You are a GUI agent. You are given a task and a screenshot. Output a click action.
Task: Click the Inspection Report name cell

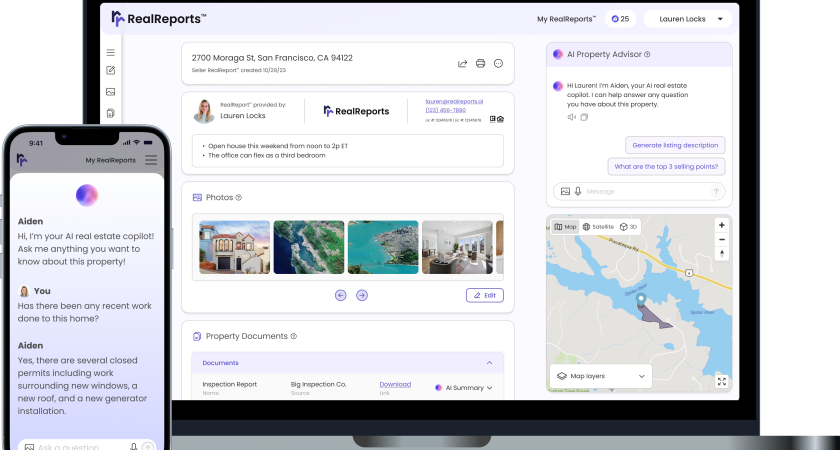[229, 385]
